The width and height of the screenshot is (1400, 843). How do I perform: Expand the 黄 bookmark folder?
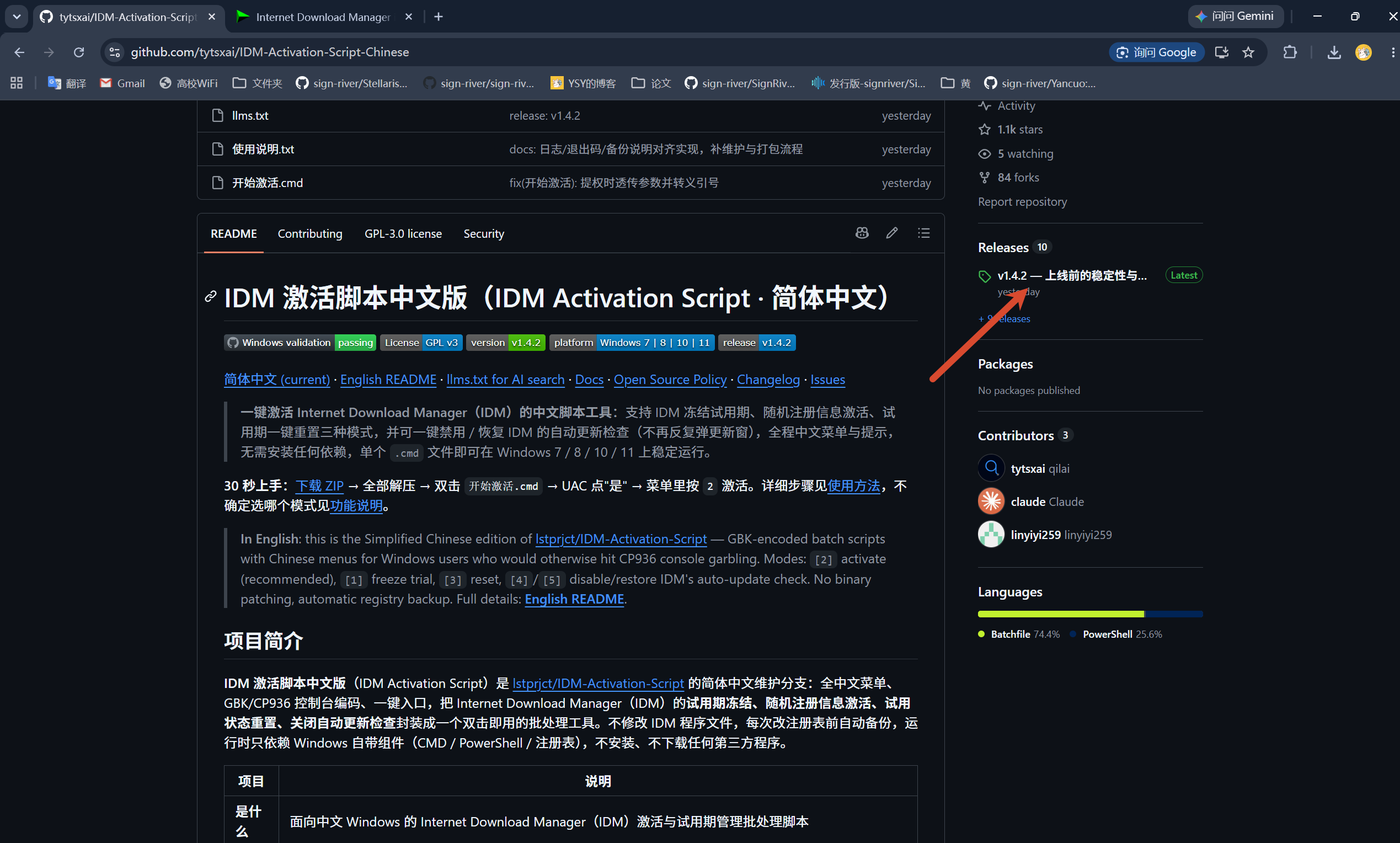pos(956,83)
